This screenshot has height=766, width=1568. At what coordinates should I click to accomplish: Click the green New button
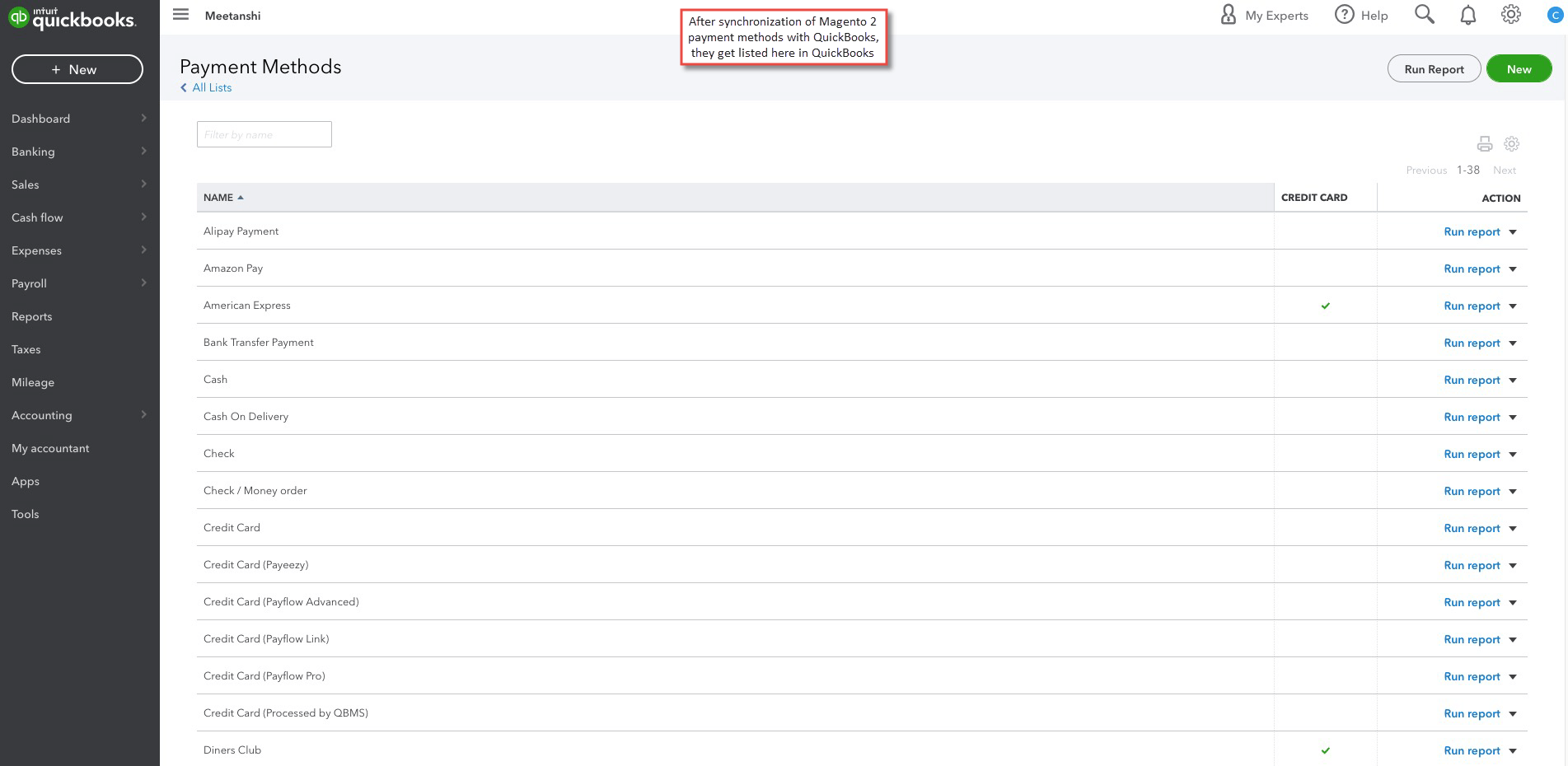[x=1519, y=69]
